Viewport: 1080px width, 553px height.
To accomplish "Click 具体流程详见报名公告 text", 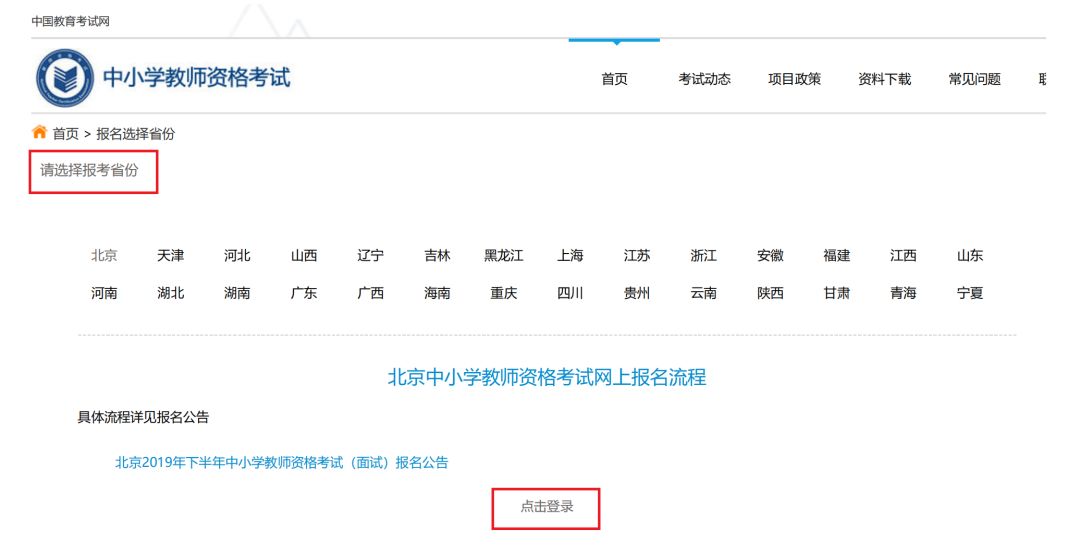I will coord(143,417).
